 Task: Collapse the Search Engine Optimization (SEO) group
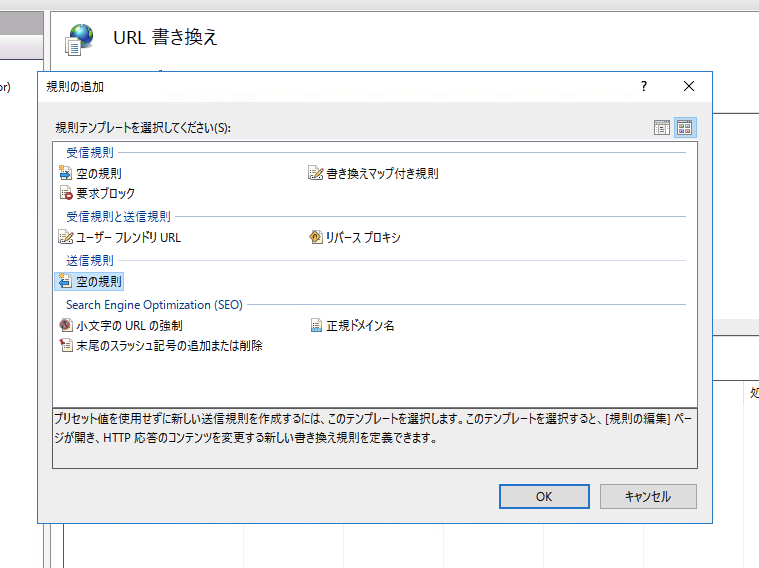click(x=154, y=305)
